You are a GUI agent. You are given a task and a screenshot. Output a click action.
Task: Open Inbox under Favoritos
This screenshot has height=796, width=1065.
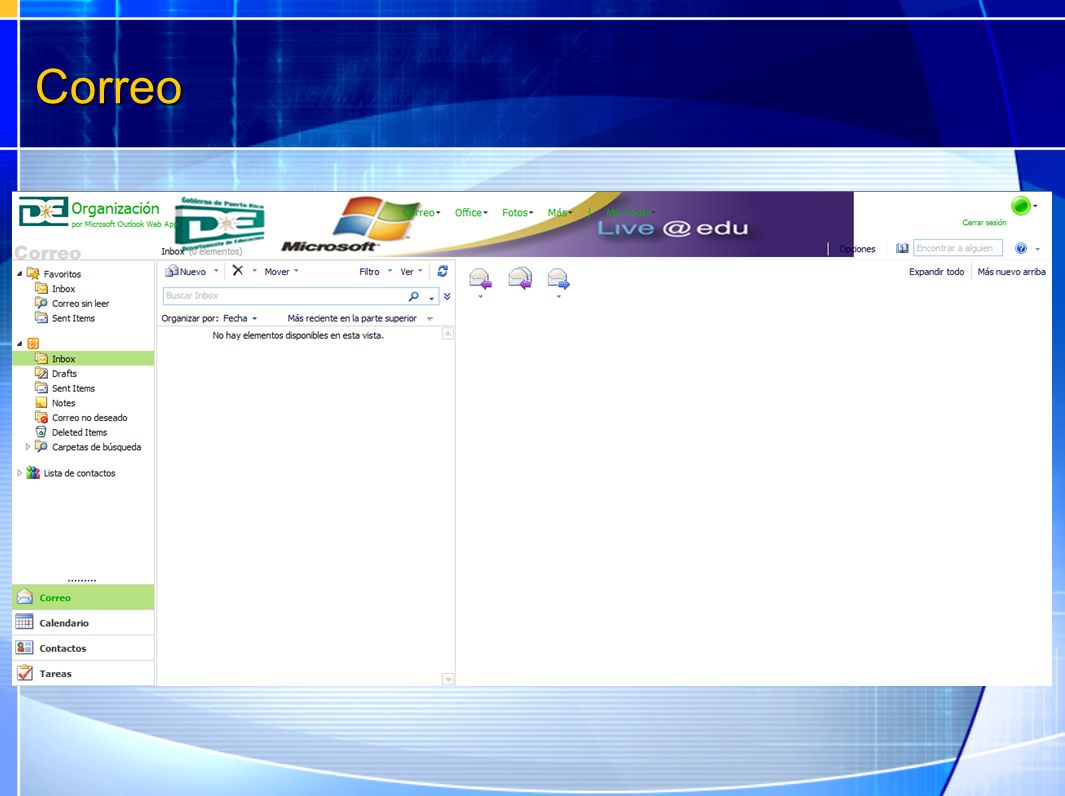(x=64, y=289)
